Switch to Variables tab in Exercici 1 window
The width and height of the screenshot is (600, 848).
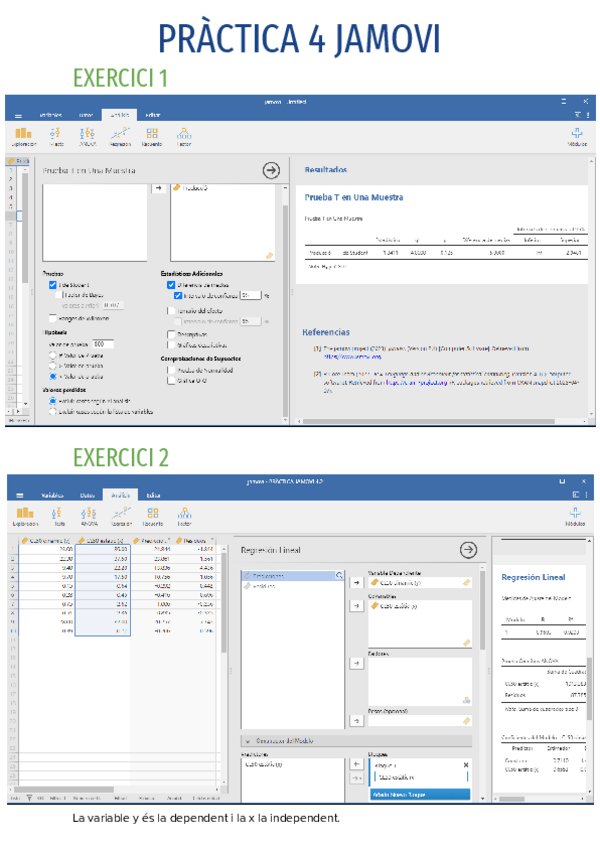[x=51, y=115]
